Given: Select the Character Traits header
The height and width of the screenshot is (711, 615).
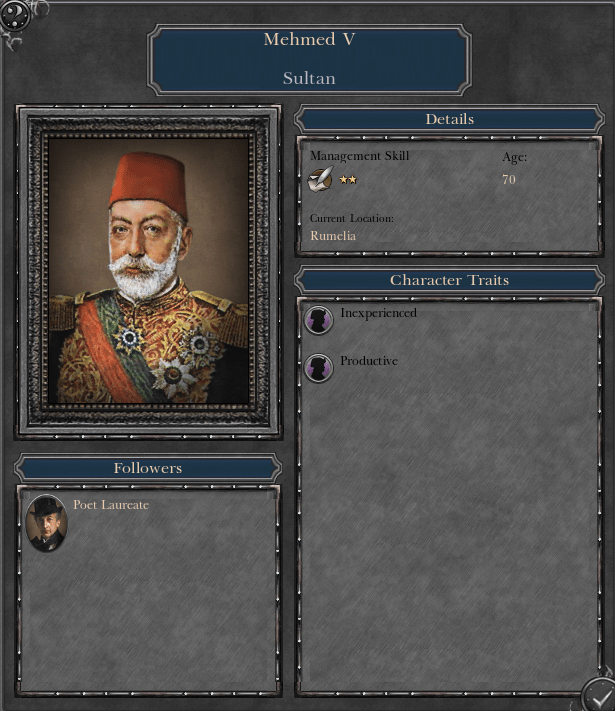Looking at the screenshot, I should click(x=449, y=280).
